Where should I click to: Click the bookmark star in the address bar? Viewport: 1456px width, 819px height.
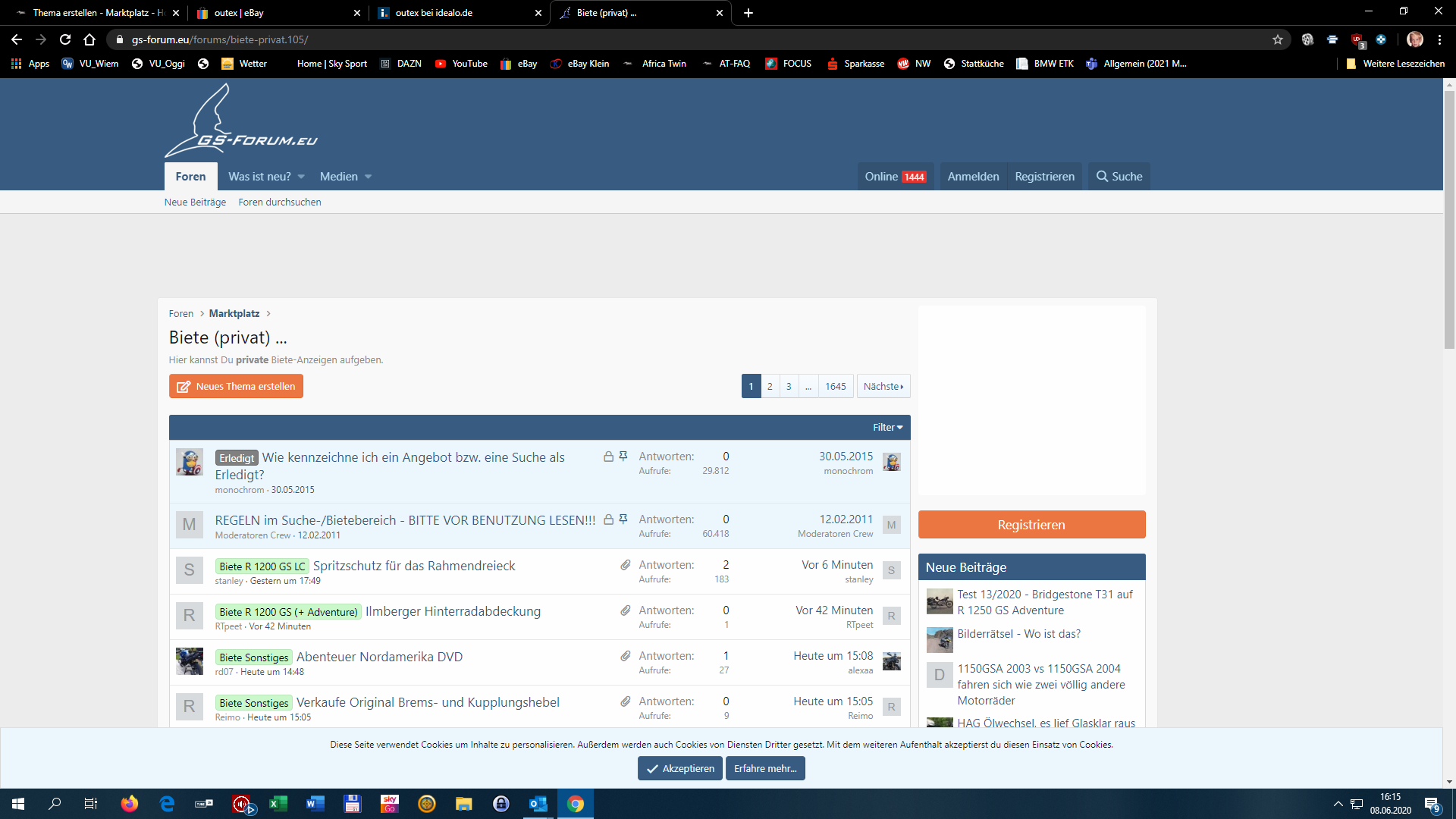1278,39
